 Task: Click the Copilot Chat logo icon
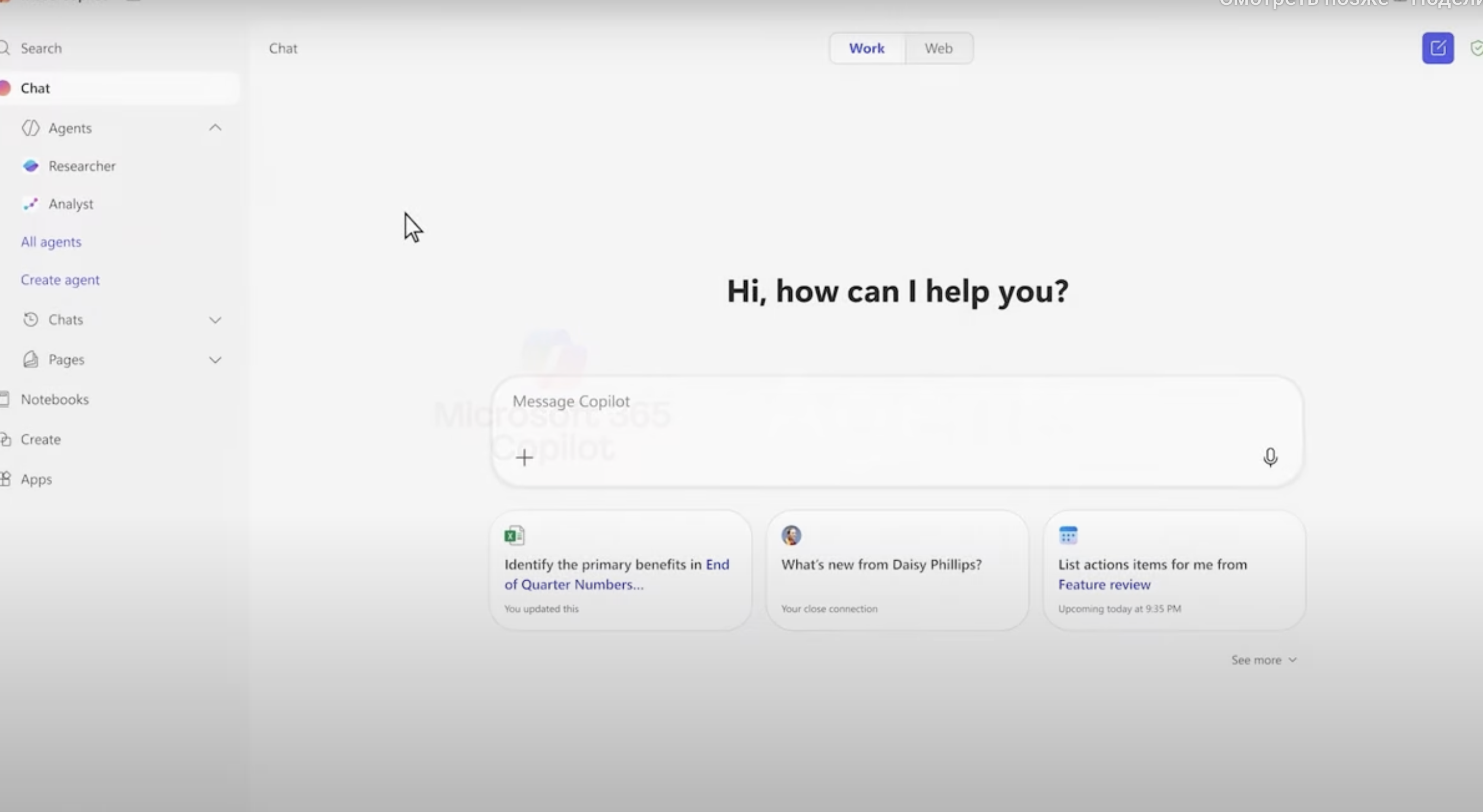[4, 88]
